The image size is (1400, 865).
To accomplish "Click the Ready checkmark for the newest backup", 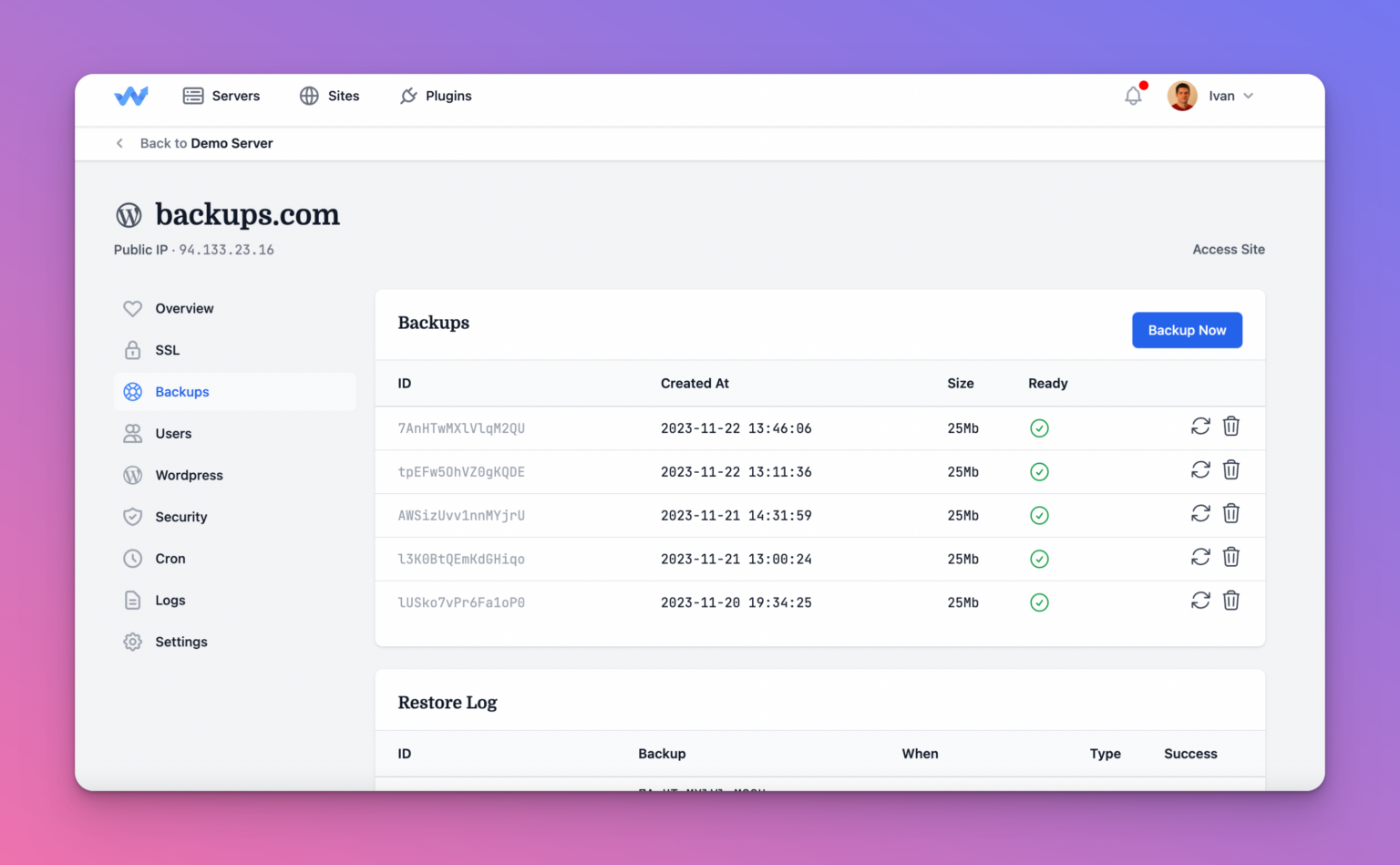I will (x=1039, y=427).
